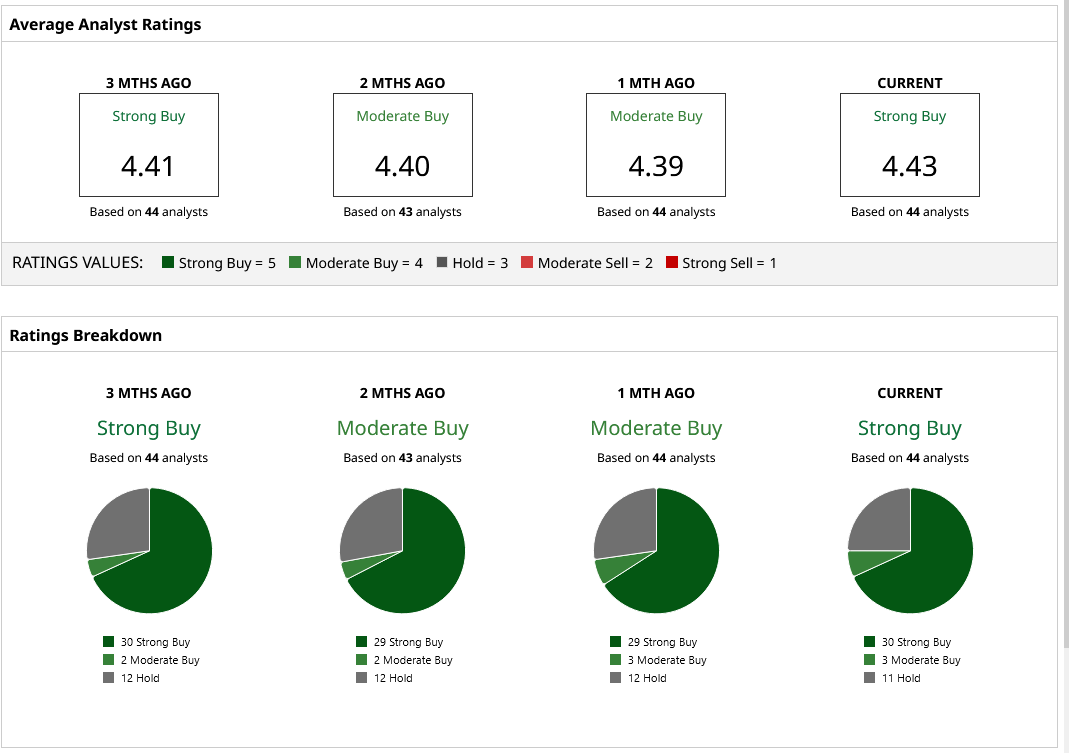Click the '11 Hold' legend icon under CURRENT
Image resolution: width=1069 pixels, height=753 pixels.
click(869, 677)
